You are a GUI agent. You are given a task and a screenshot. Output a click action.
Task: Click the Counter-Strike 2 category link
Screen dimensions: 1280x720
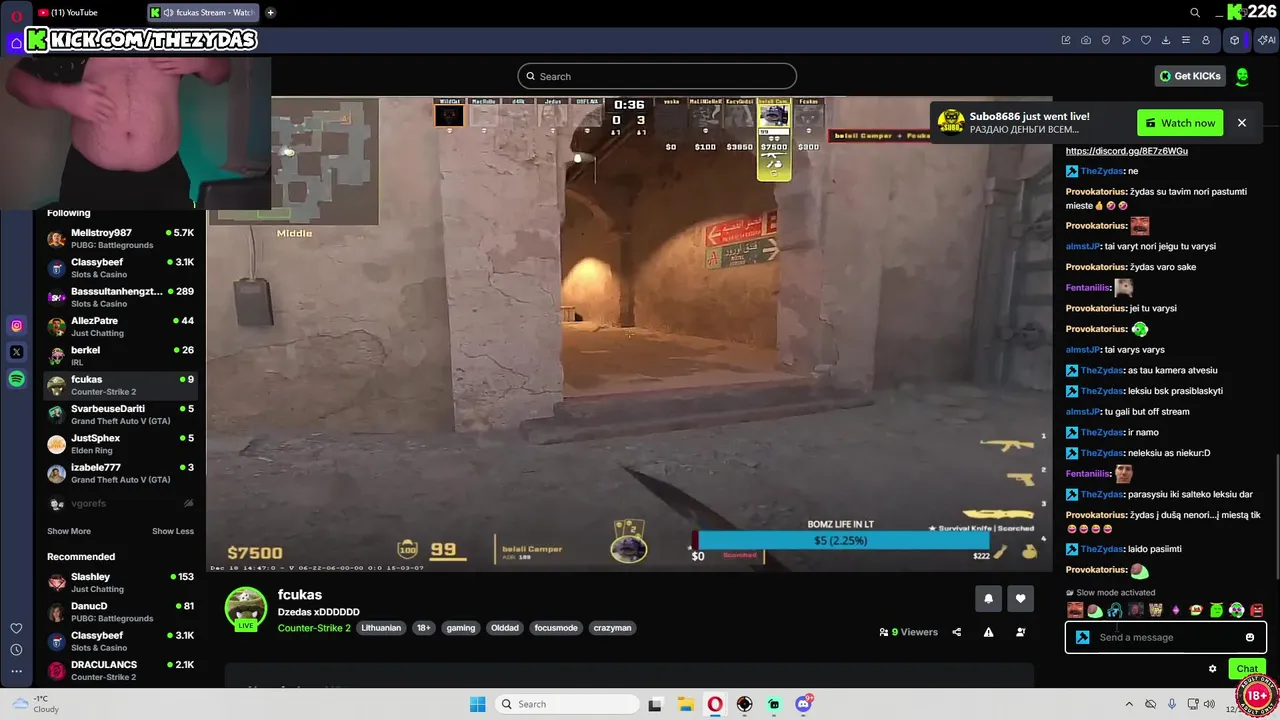pyautogui.click(x=314, y=628)
